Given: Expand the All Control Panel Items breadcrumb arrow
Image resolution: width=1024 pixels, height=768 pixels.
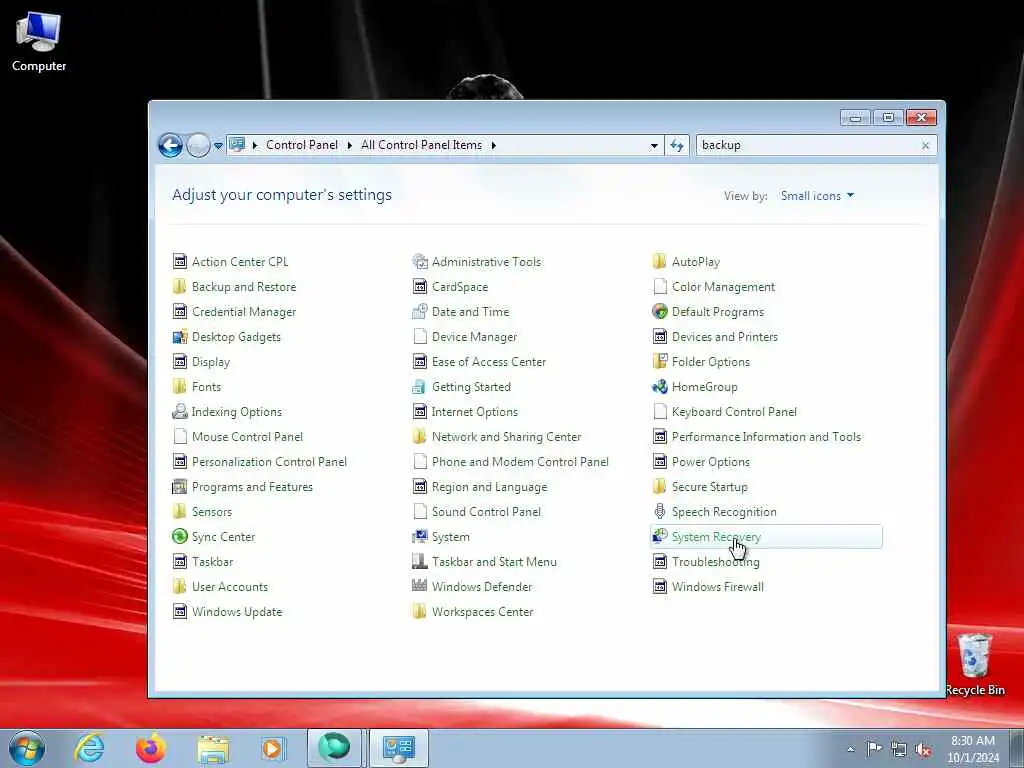Looking at the screenshot, I should pyautogui.click(x=494, y=145).
